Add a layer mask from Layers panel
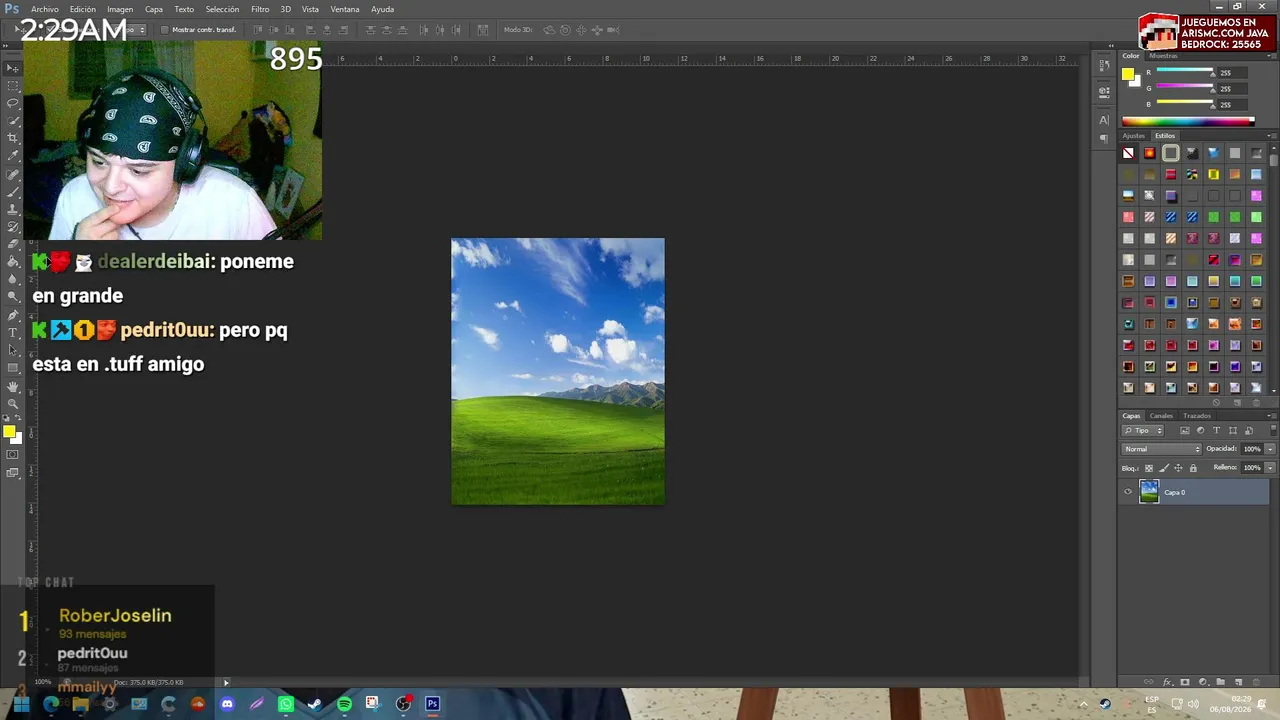The image size is (1280, 720). (1185, 682)
